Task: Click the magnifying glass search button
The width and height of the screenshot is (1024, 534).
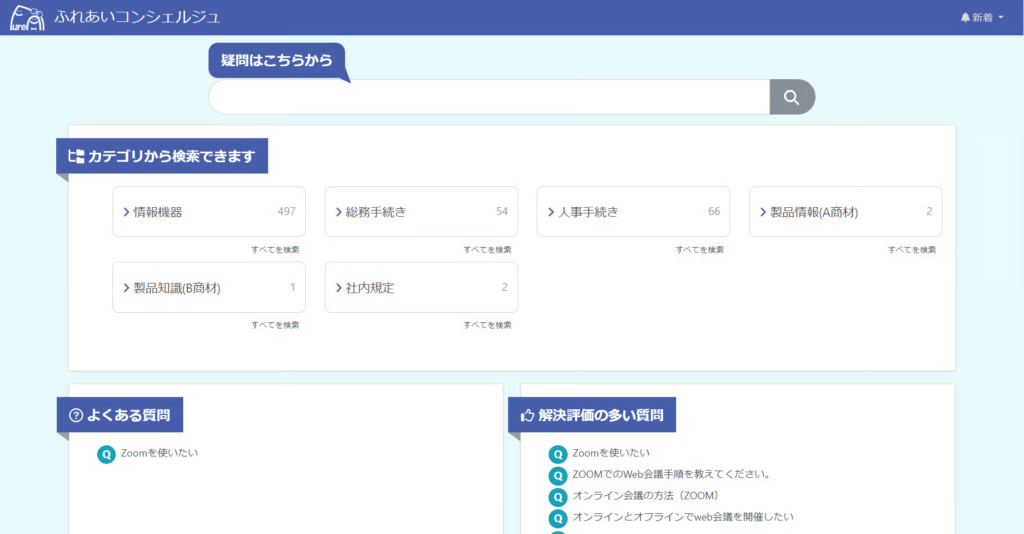Action: tap(792, 97)
